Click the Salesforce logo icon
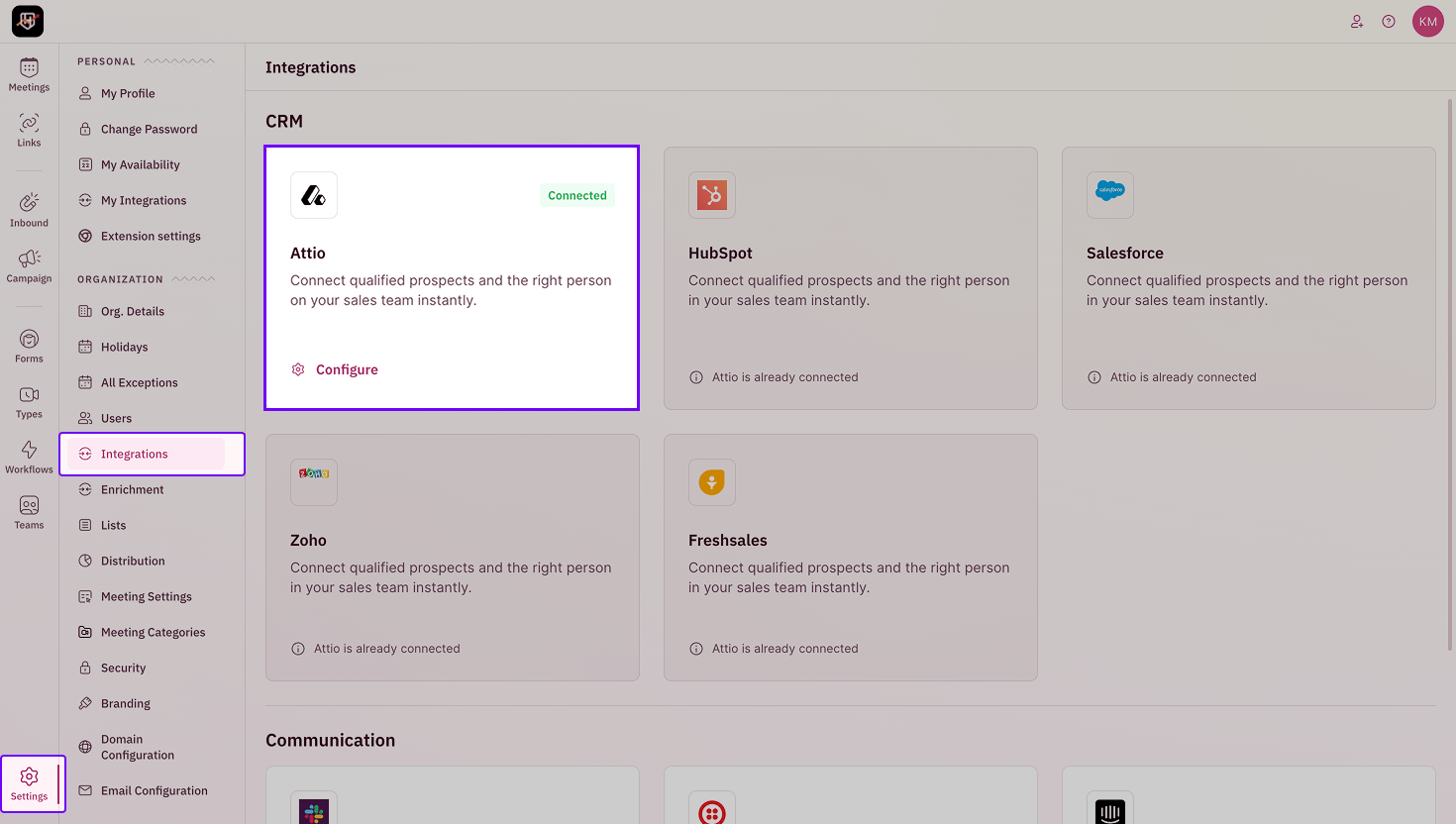The height and width of the screenshot is (824, 1456). click(x=1110, y=195)
